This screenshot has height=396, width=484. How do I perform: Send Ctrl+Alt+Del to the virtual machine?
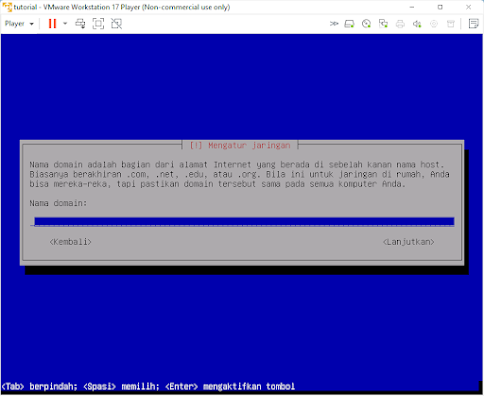point(80,24)
